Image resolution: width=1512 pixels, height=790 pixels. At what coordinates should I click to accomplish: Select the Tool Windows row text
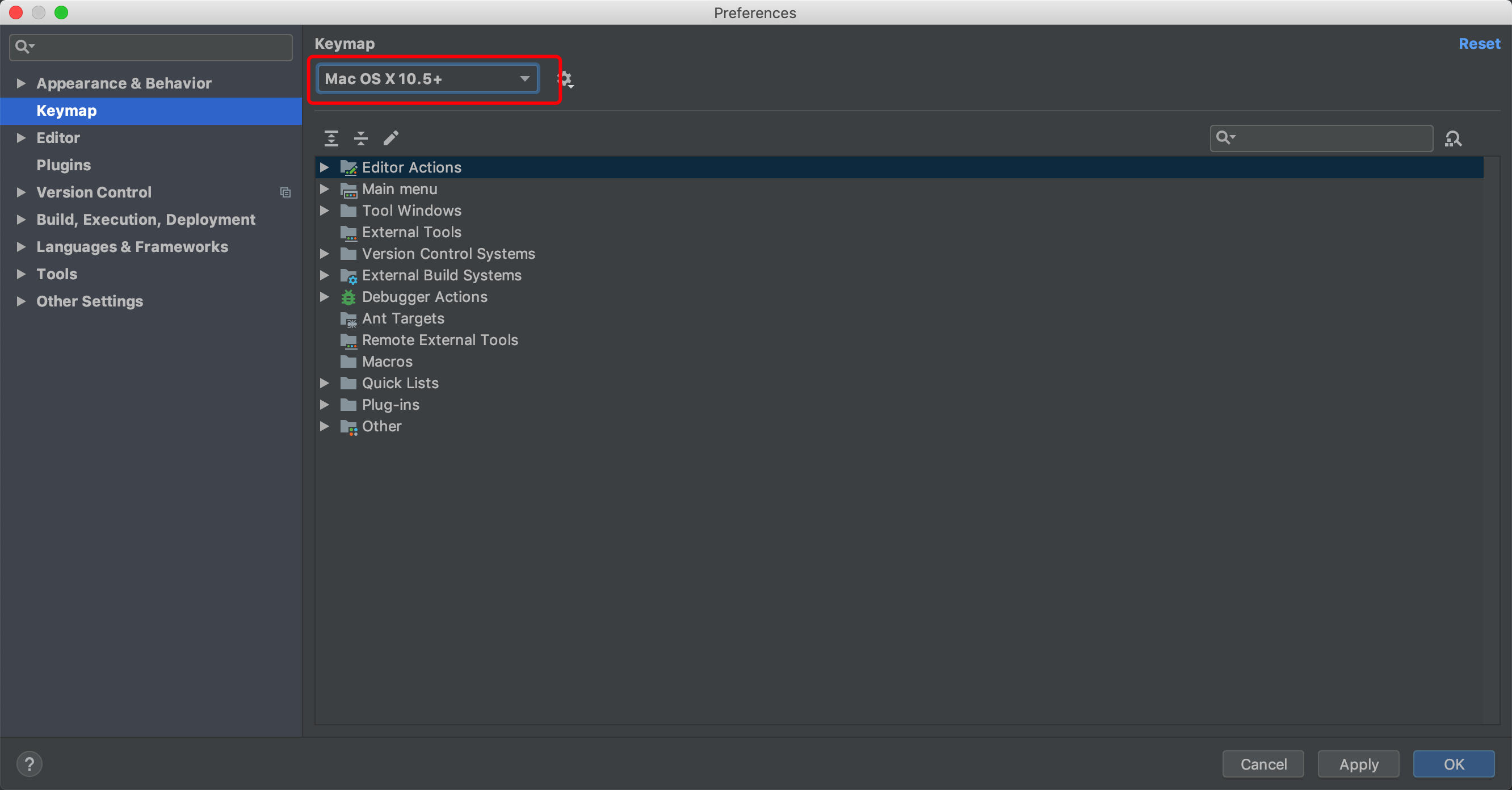click(411, 211)
